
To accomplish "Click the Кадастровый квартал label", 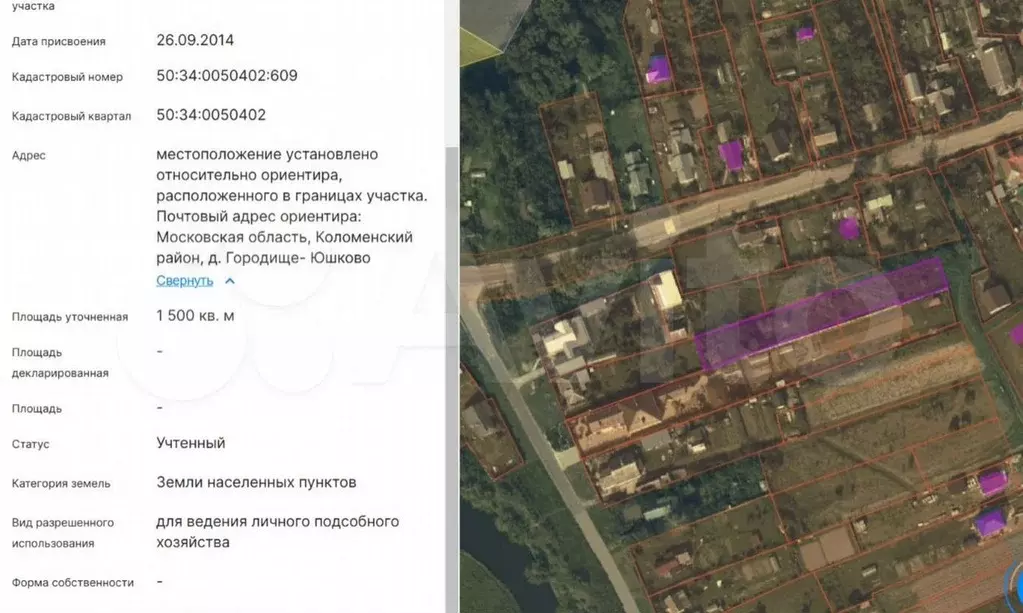I will coord(72,116).
